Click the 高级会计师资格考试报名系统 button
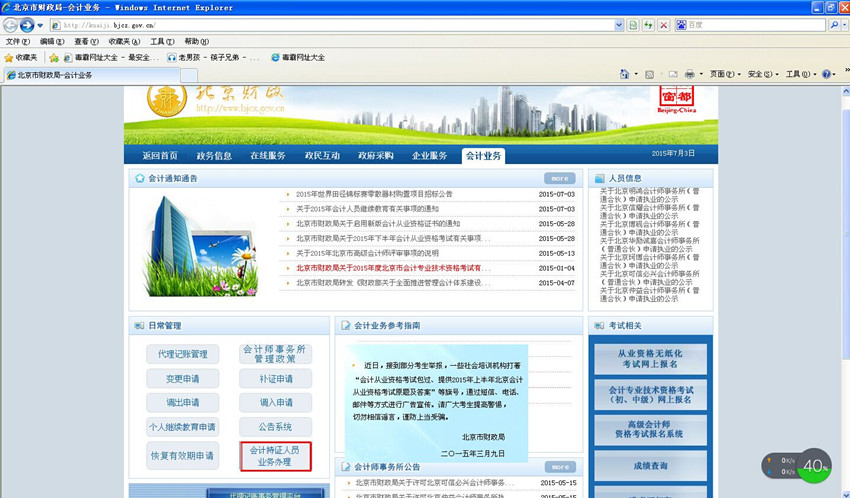The height and width of the screenshot is (498, 850). point(650,430)
